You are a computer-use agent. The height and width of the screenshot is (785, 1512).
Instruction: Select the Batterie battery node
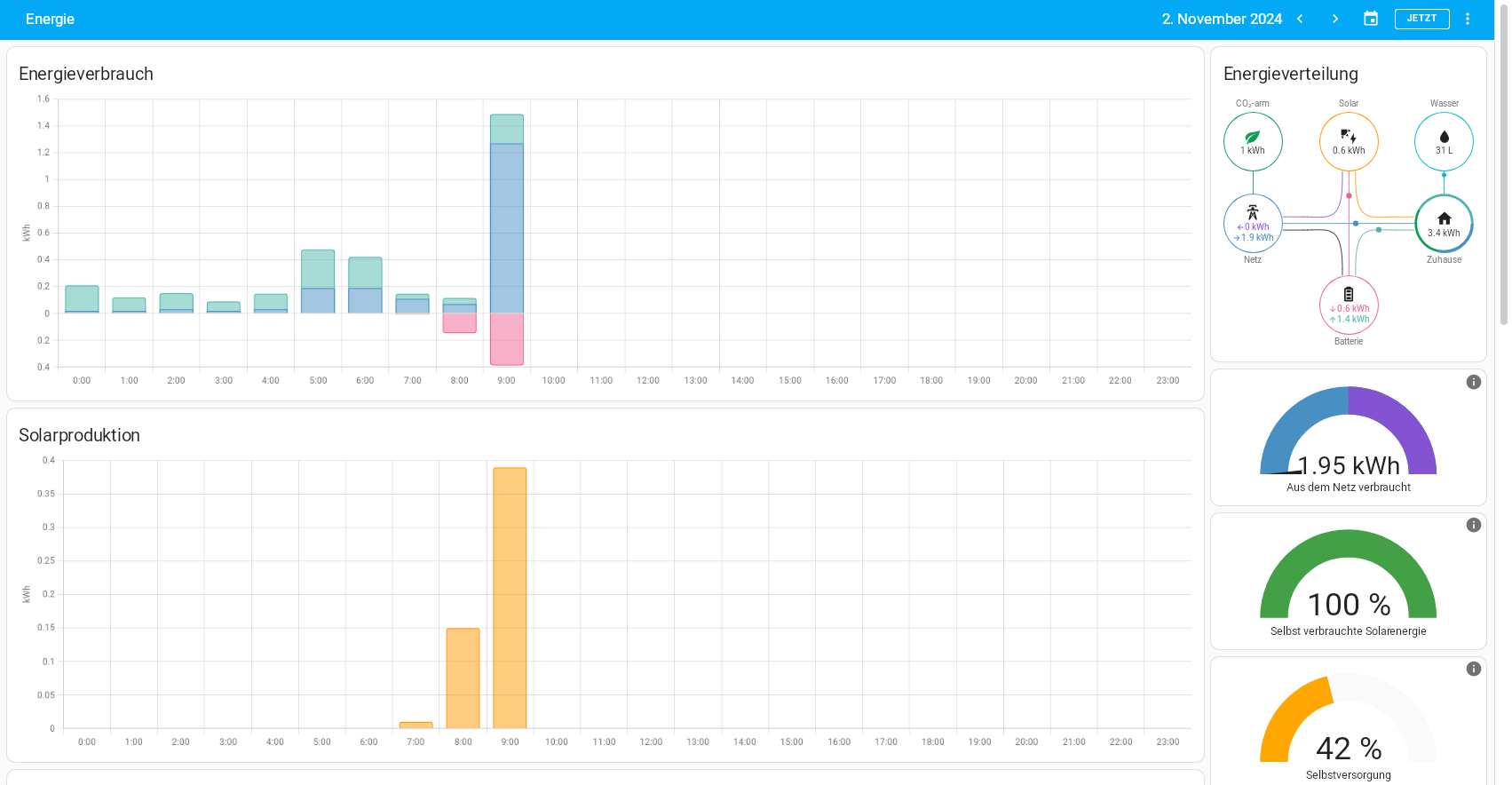tap(1349, 305)
